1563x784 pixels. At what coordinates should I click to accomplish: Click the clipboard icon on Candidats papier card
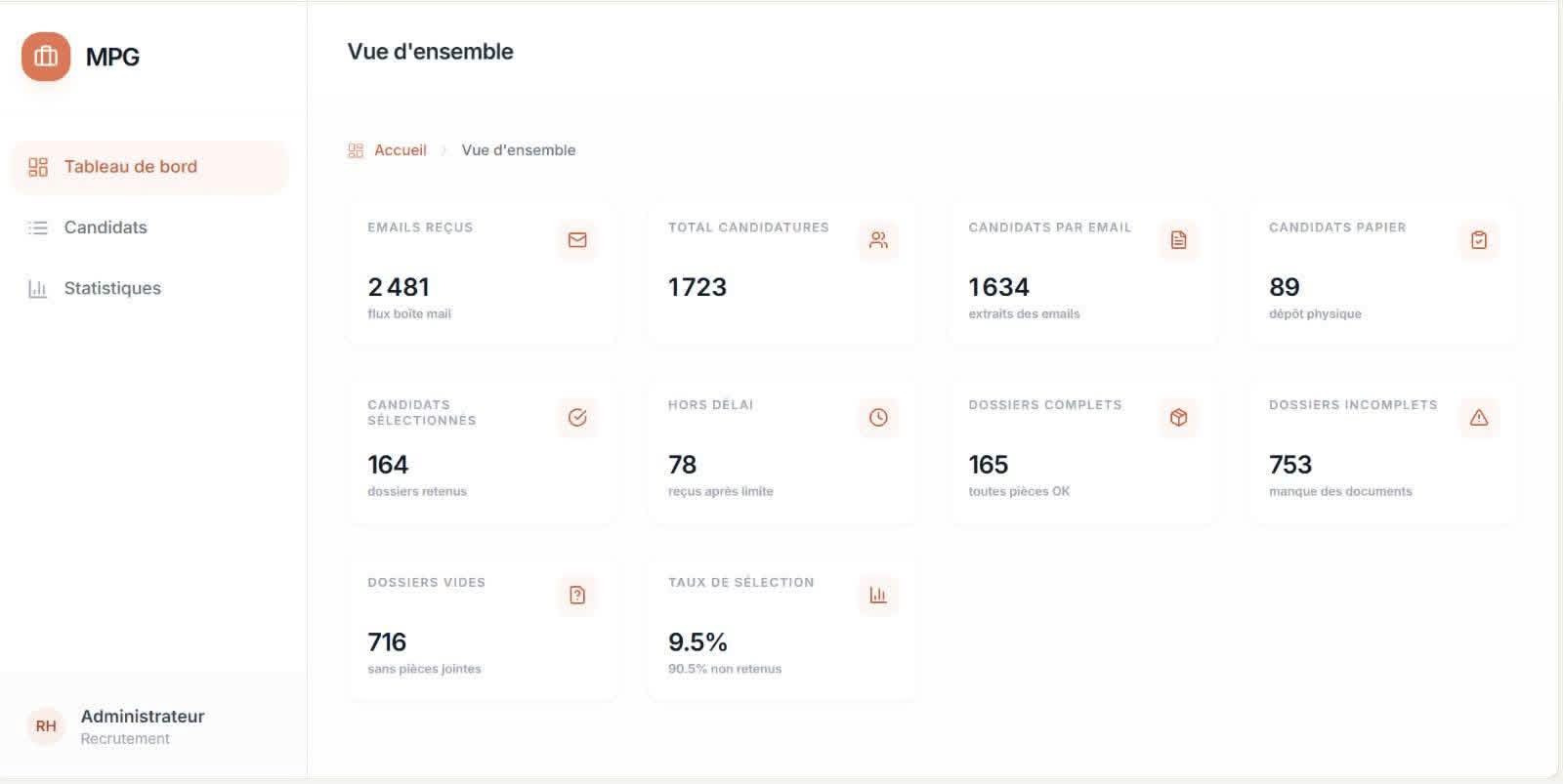pos(1479,240)
